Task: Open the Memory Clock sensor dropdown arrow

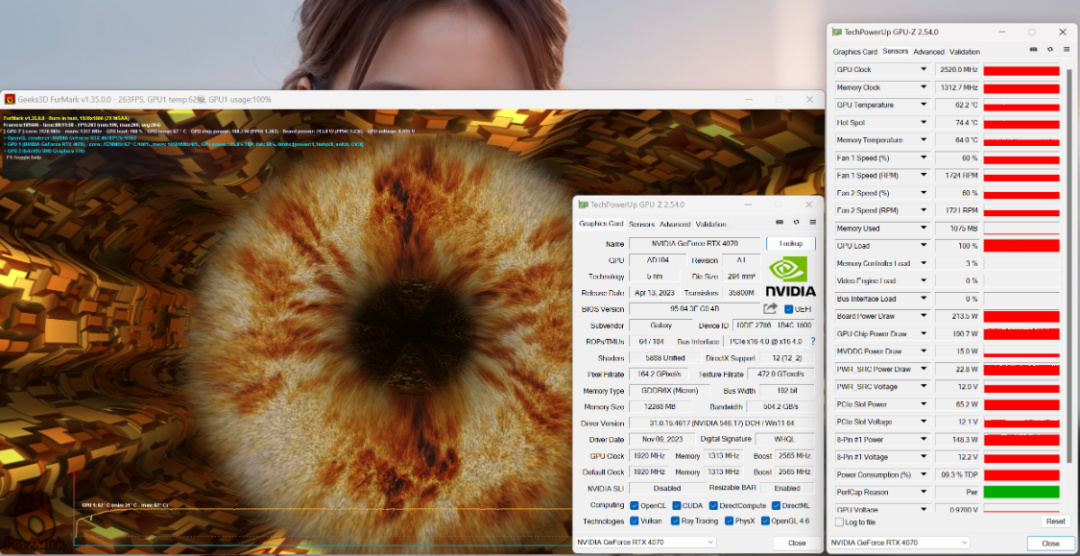Action: pos(923,87)
